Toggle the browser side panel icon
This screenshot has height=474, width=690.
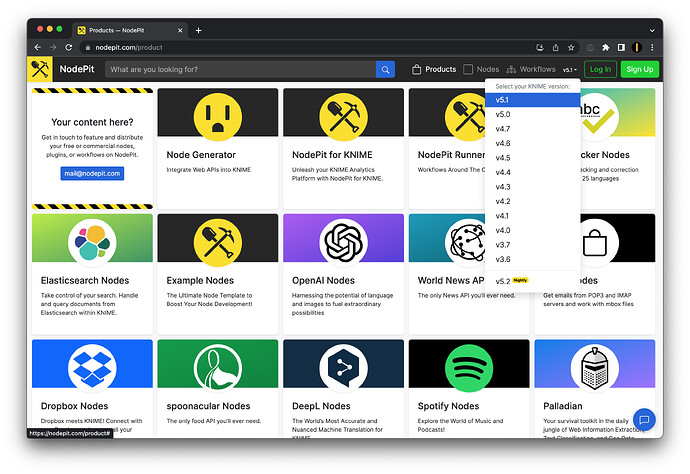pyautogui.click(x=621, y=48)
